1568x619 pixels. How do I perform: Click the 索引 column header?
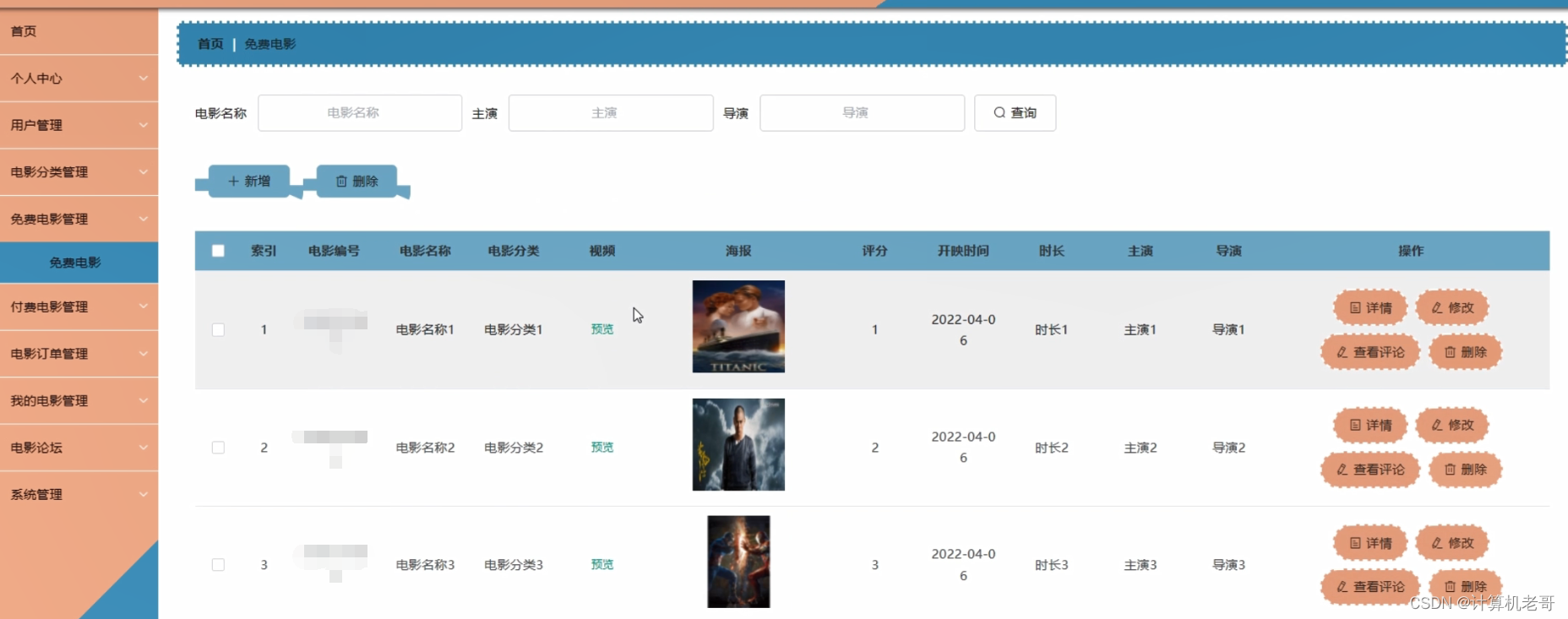[x=264, y=251]
